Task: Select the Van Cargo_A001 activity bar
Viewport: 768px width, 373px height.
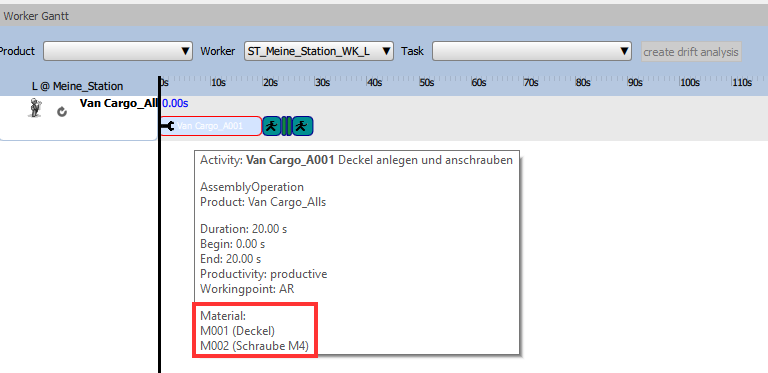Action: [x=212, y=126]
